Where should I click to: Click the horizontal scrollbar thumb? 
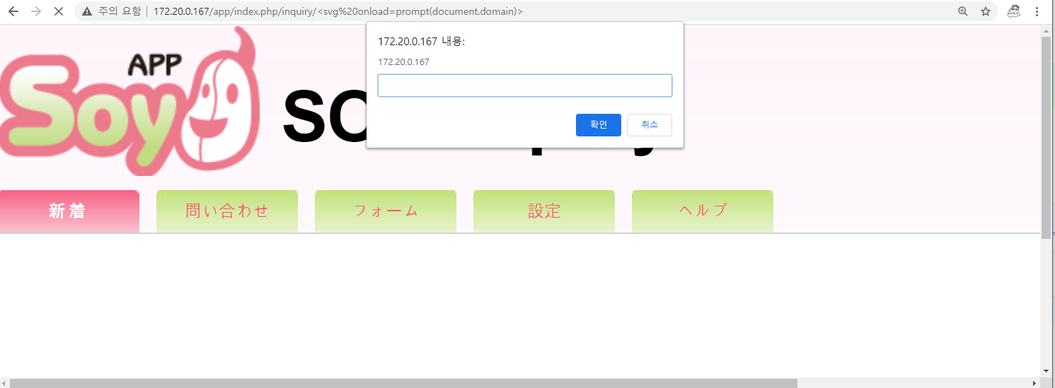(x=403, y=383)
